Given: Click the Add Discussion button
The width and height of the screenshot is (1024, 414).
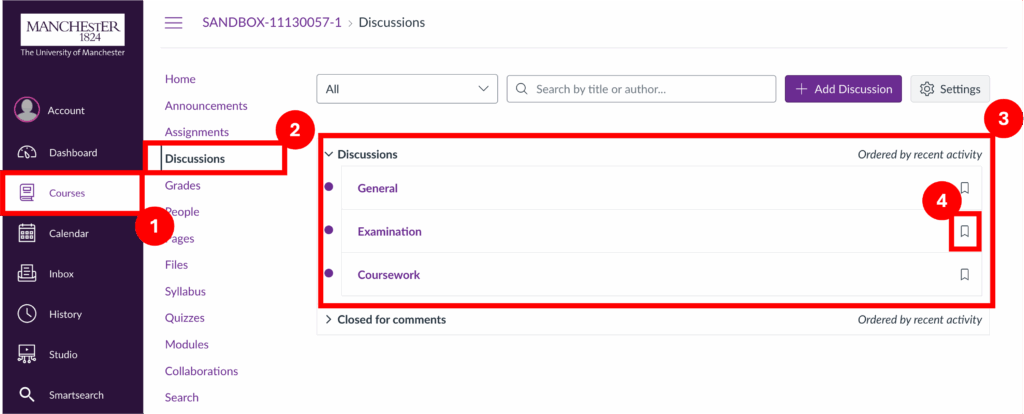Looking at the screenshot, I should click(843, 89).
